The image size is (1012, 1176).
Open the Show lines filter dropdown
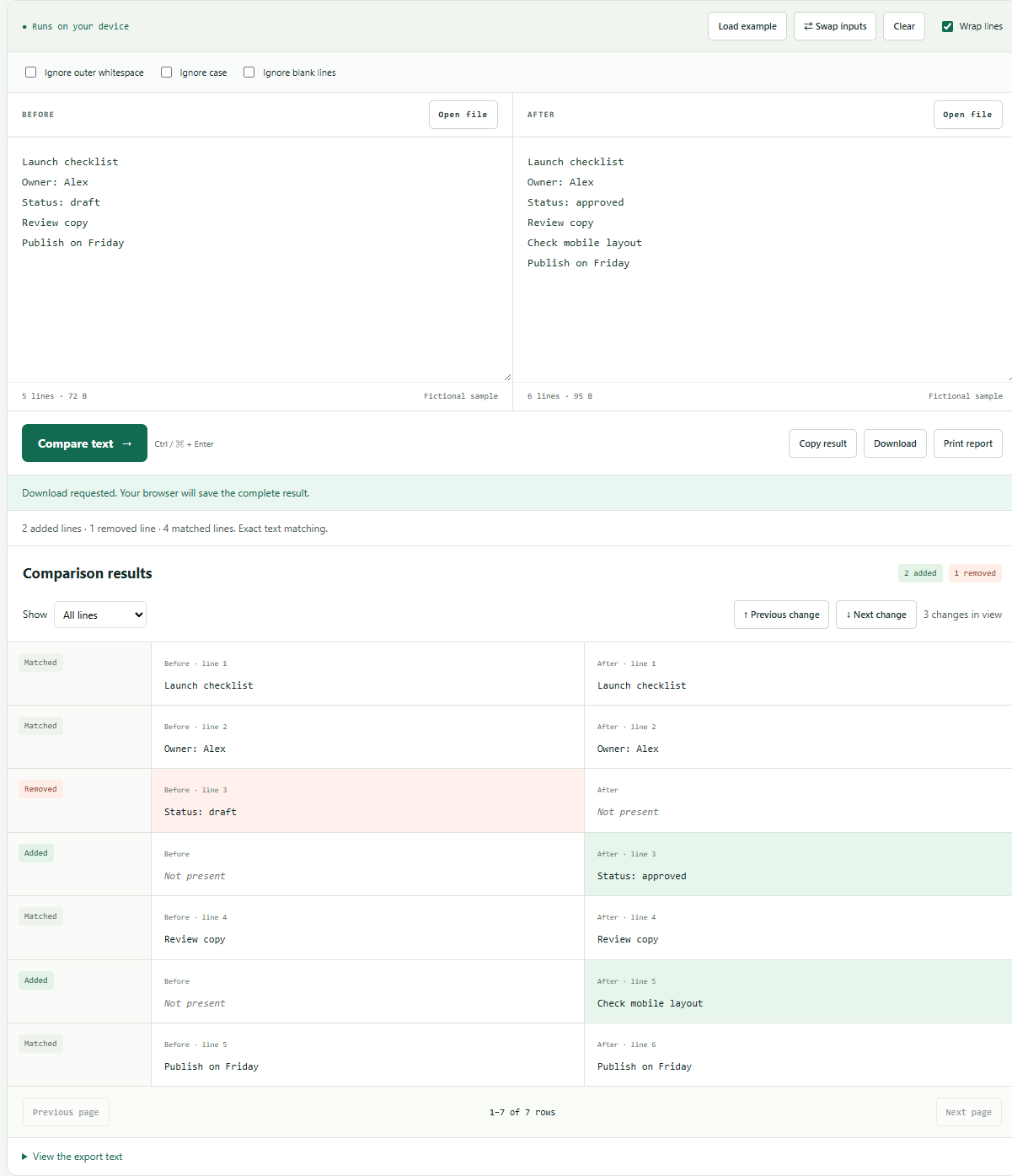coord(100,615)
